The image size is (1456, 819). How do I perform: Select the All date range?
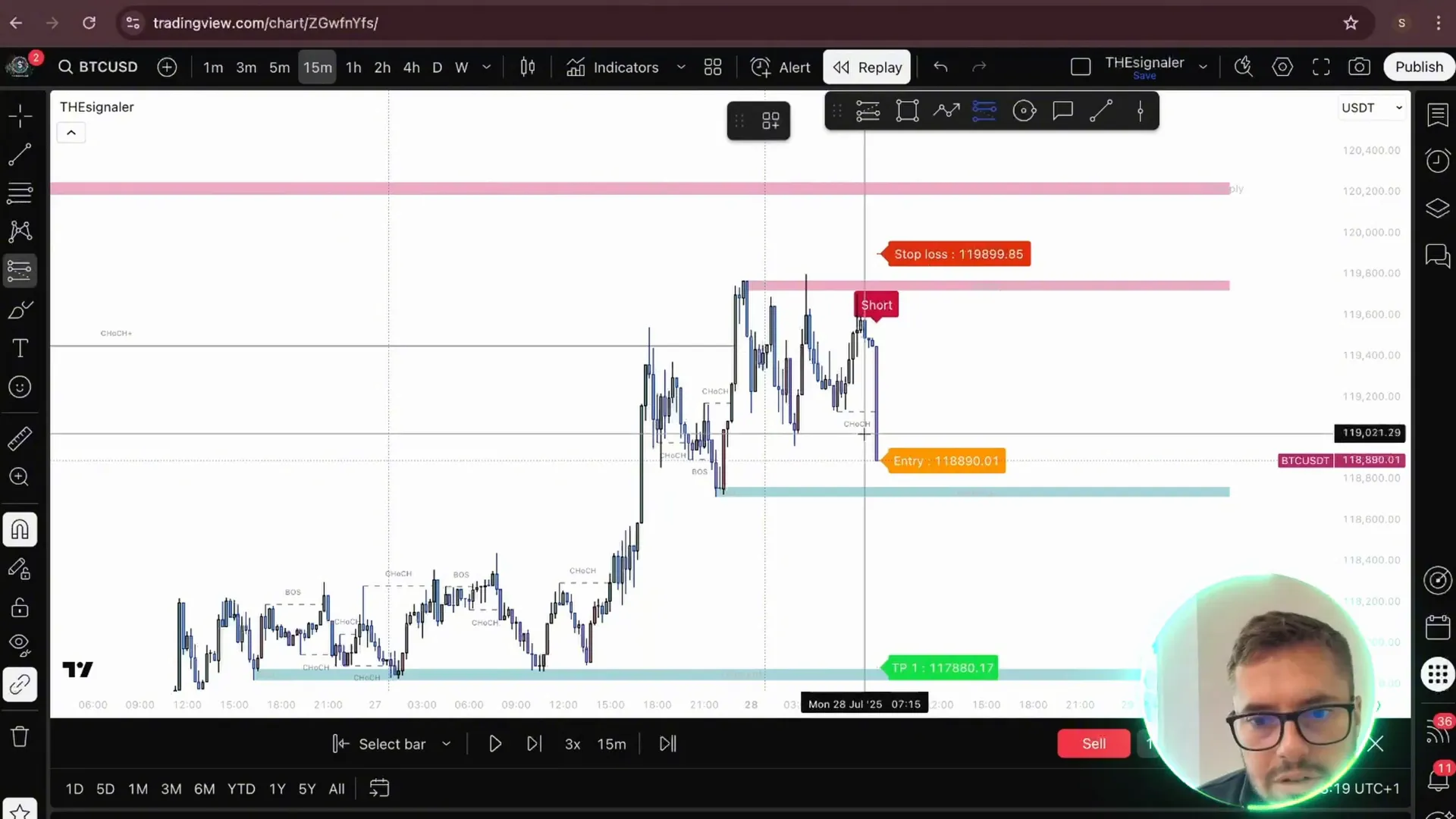(337, 789)
